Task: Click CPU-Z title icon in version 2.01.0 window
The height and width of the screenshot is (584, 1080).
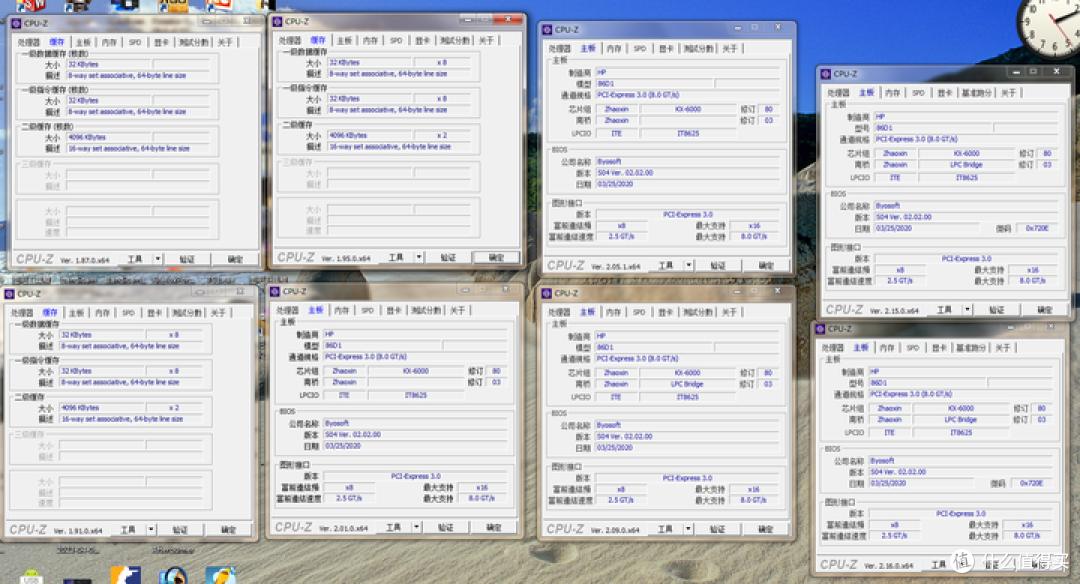Action: [275, 291]
